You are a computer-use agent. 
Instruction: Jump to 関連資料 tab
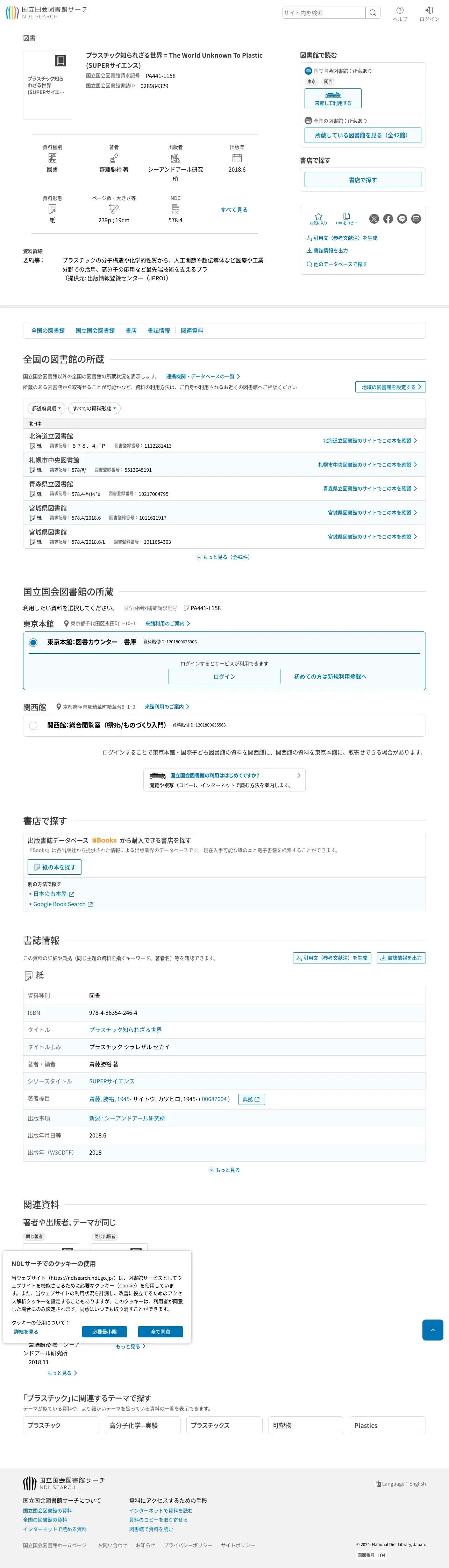coord(192,331)
